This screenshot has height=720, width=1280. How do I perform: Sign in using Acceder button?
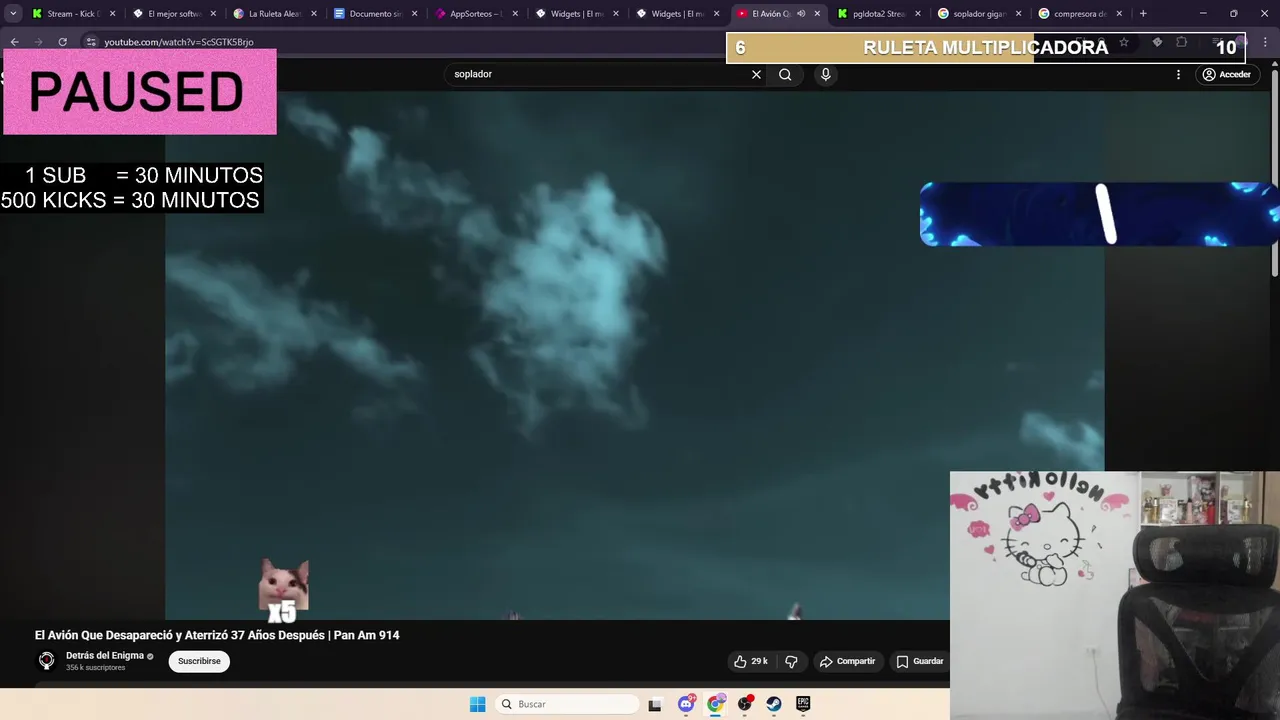pos(1226,74)
